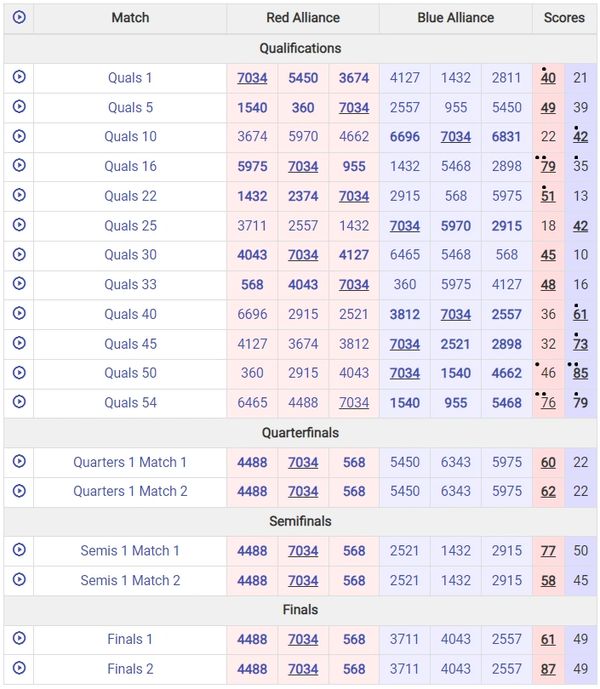Click the play icon in the header row
This screenshot has width=600, height=689.
[x=19, y=17]
